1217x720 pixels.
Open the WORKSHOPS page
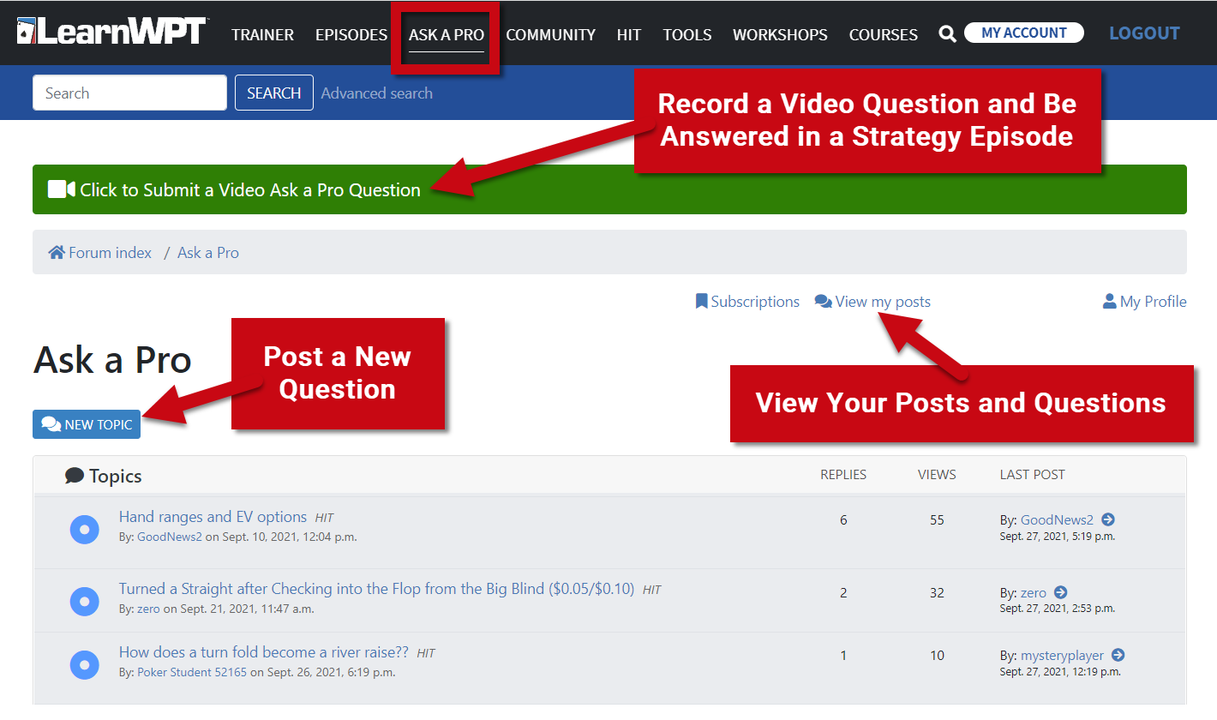click(x=780, y=34)
